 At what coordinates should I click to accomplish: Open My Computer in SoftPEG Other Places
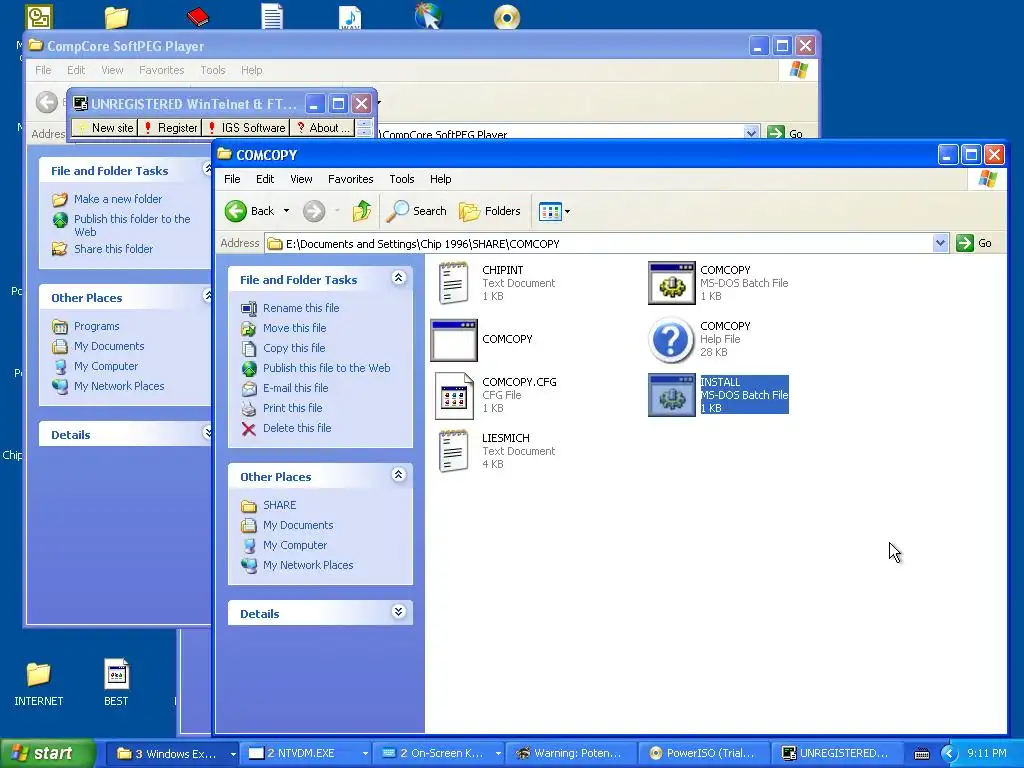tap(106, 366)
